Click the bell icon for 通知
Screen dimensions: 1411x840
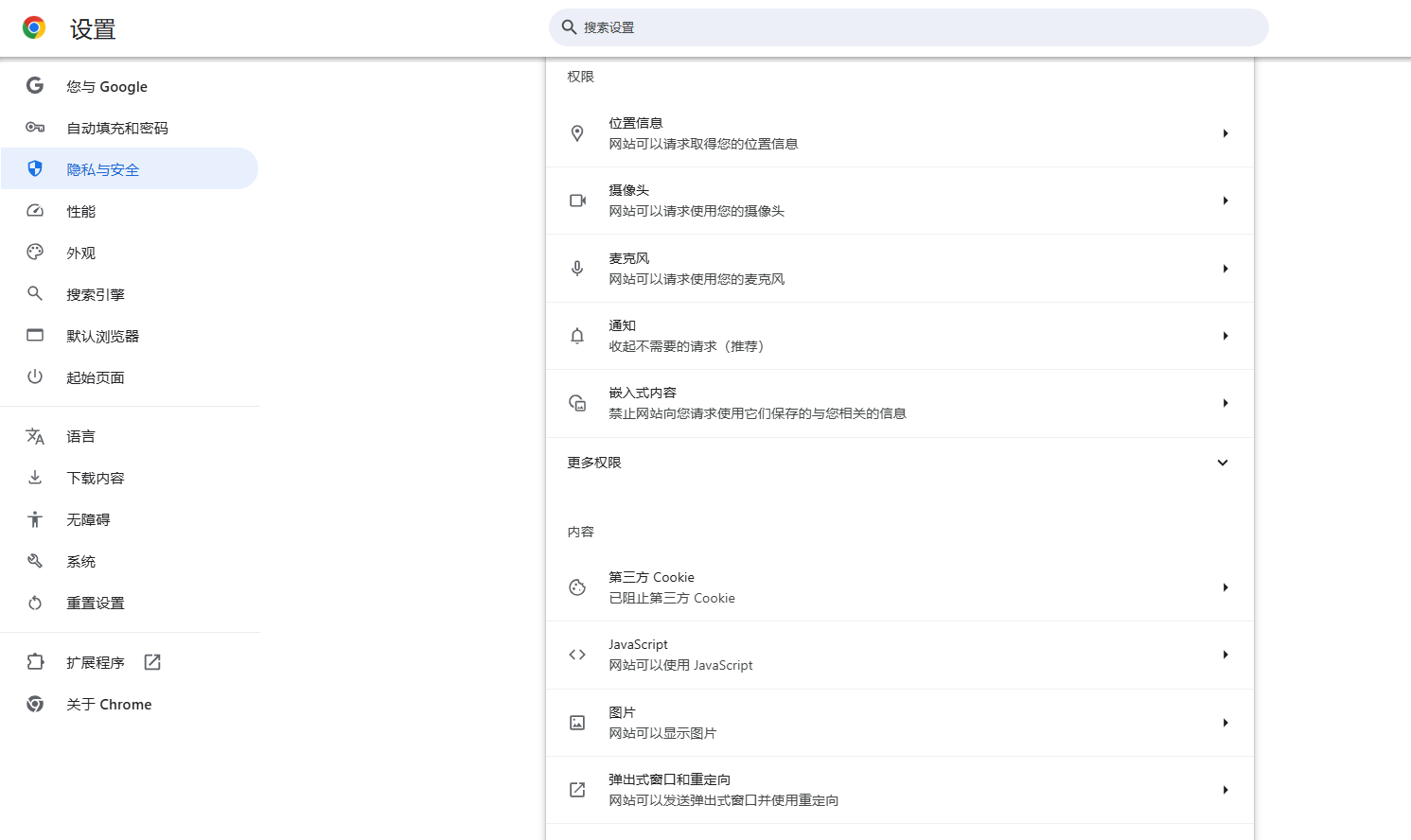click(577, 336)
